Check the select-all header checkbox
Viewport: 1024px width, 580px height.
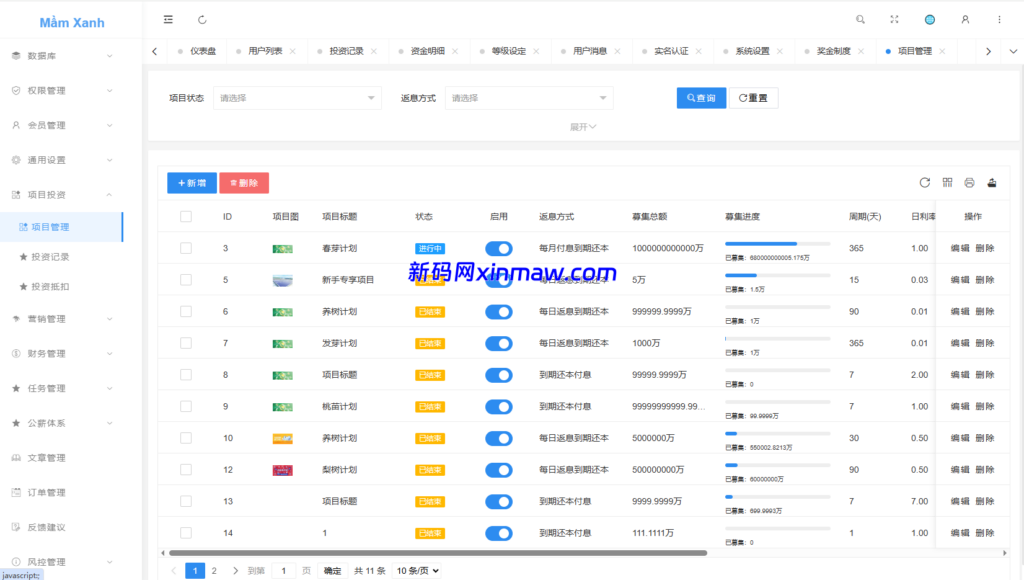click(186, 217)
